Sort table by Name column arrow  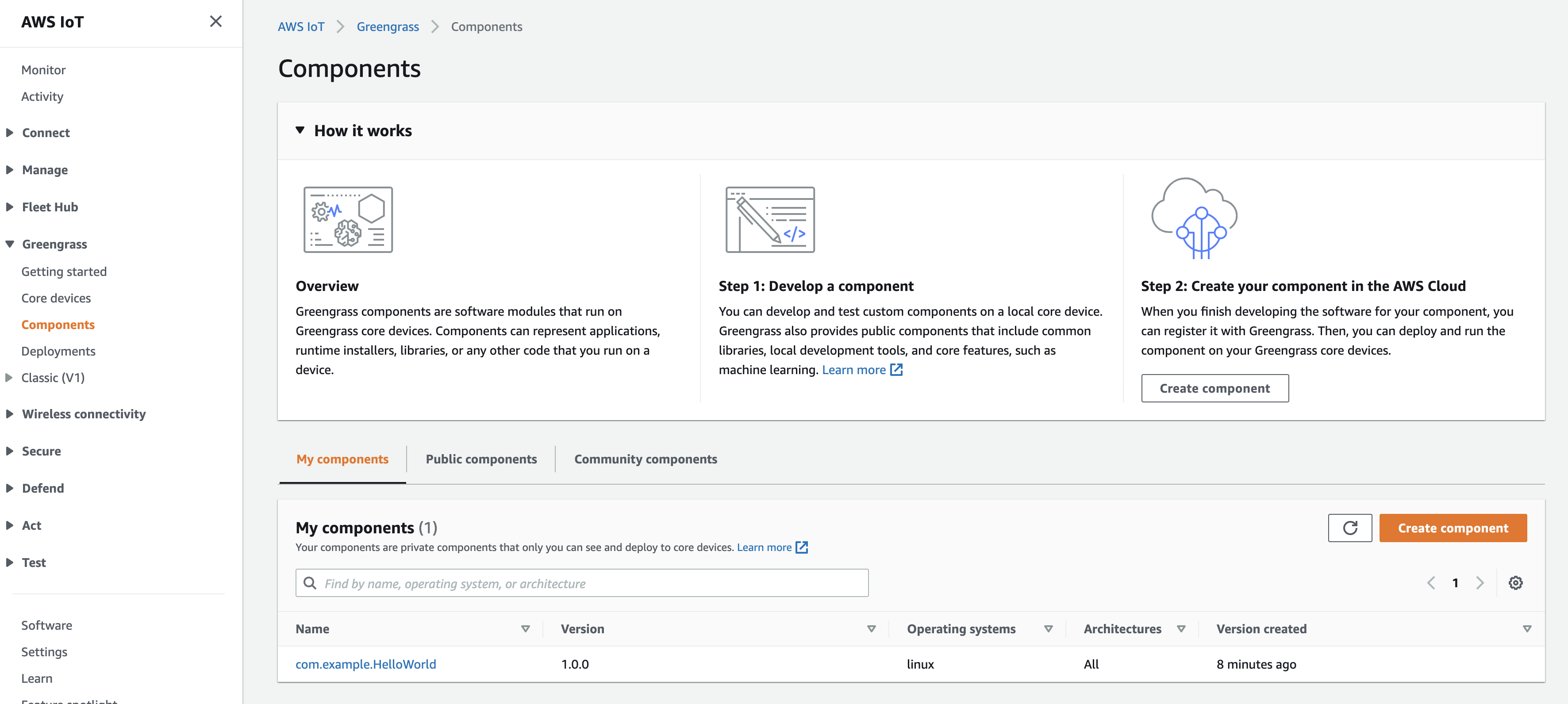(x=525, y=628)
